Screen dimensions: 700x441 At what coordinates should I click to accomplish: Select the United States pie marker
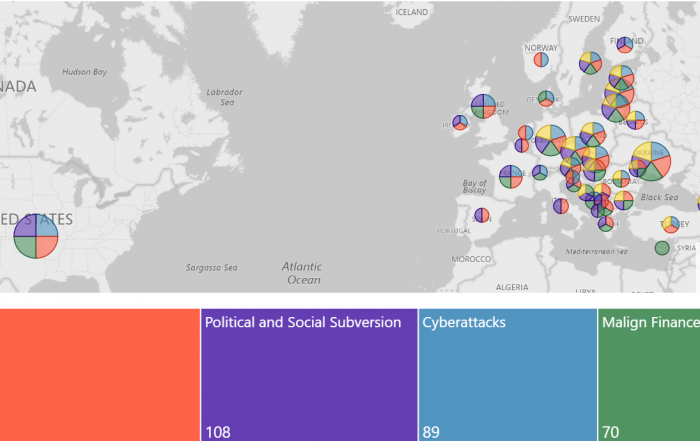point(36,236)
